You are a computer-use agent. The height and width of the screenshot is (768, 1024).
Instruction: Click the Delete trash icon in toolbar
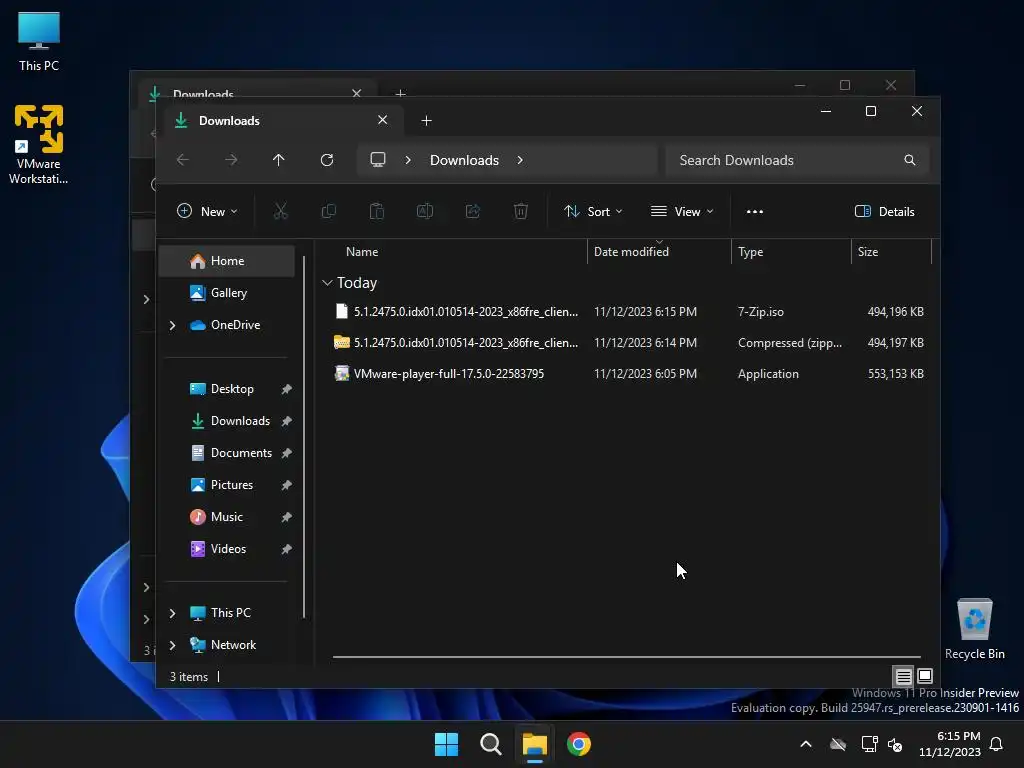pyautogui.click(x=520, y=211)
